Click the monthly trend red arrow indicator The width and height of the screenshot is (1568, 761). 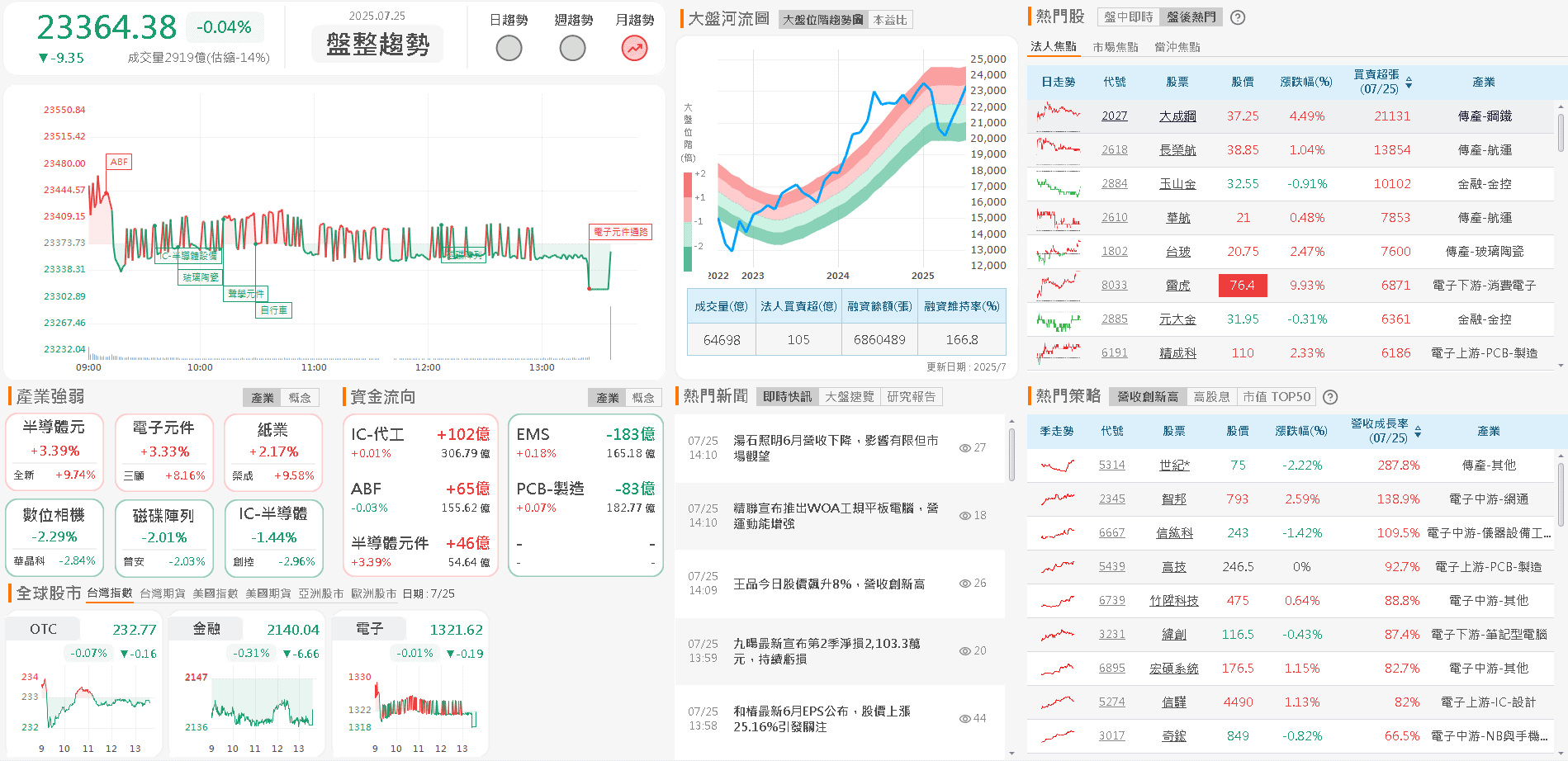click(634, 49)
